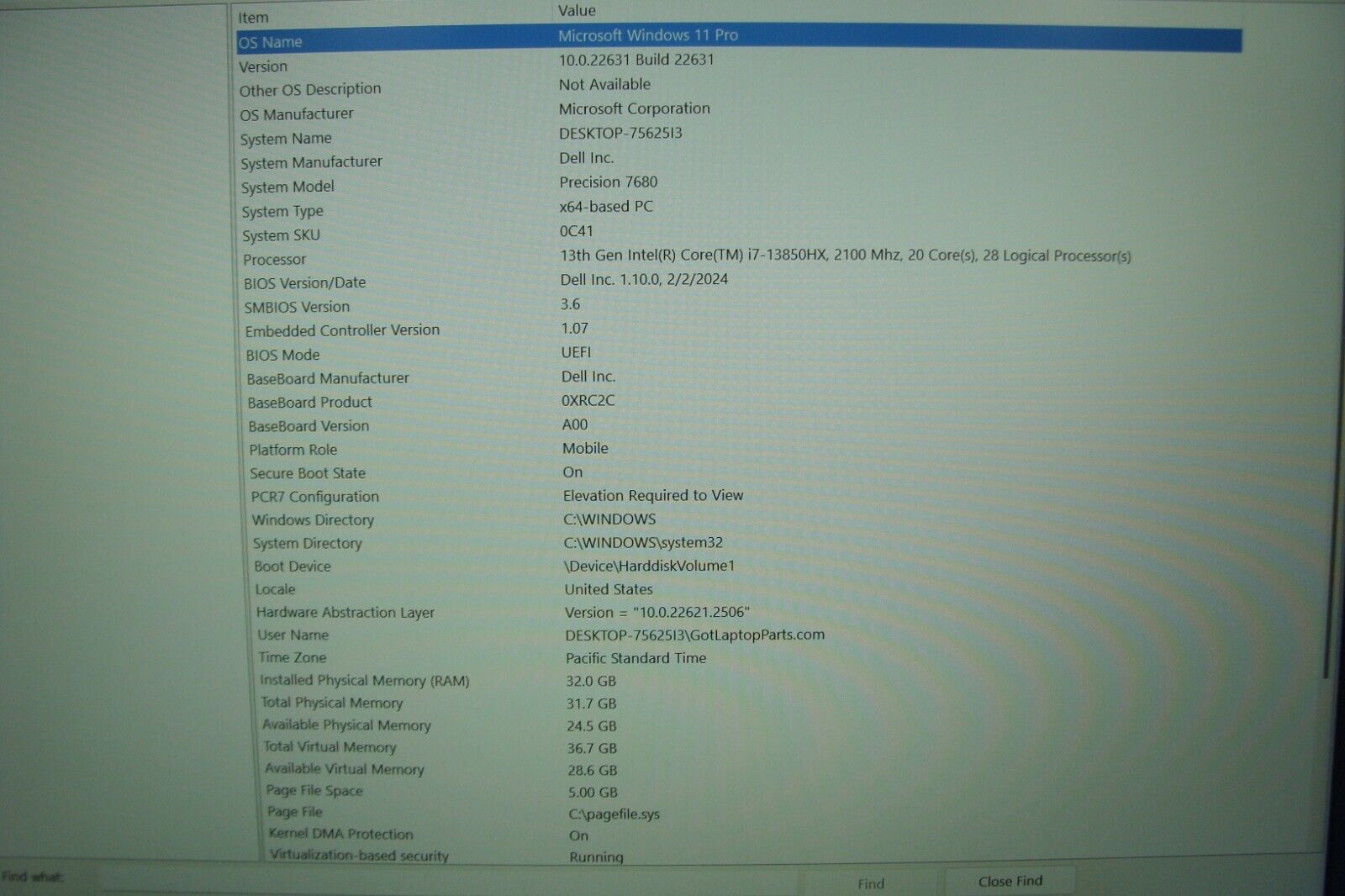Select the Available Physical Memory row
Viewport: 1345px width, 896px height.
(346, 725)
